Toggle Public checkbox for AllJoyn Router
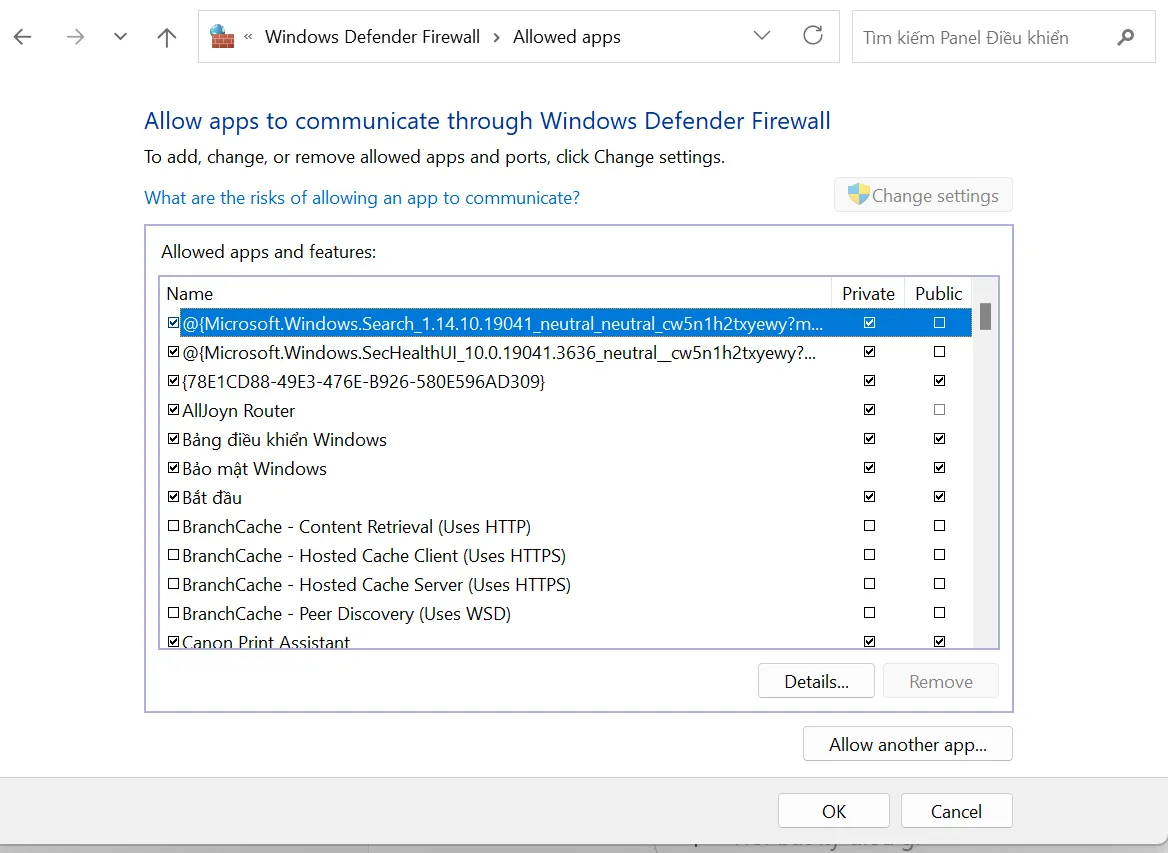This screenshot has width=1168, height=853. coord(939,410)
